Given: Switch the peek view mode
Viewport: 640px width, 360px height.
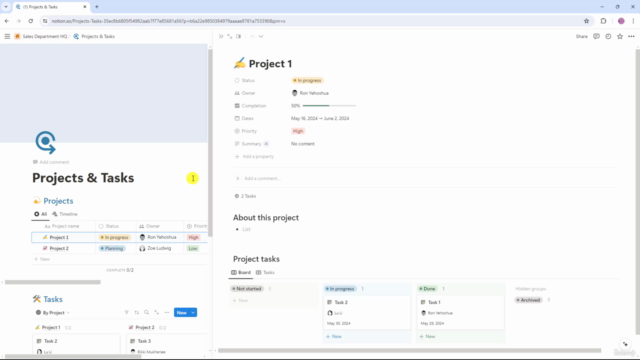Looking at the screenshot, I should pyautogui.click(x=239, y=36).
